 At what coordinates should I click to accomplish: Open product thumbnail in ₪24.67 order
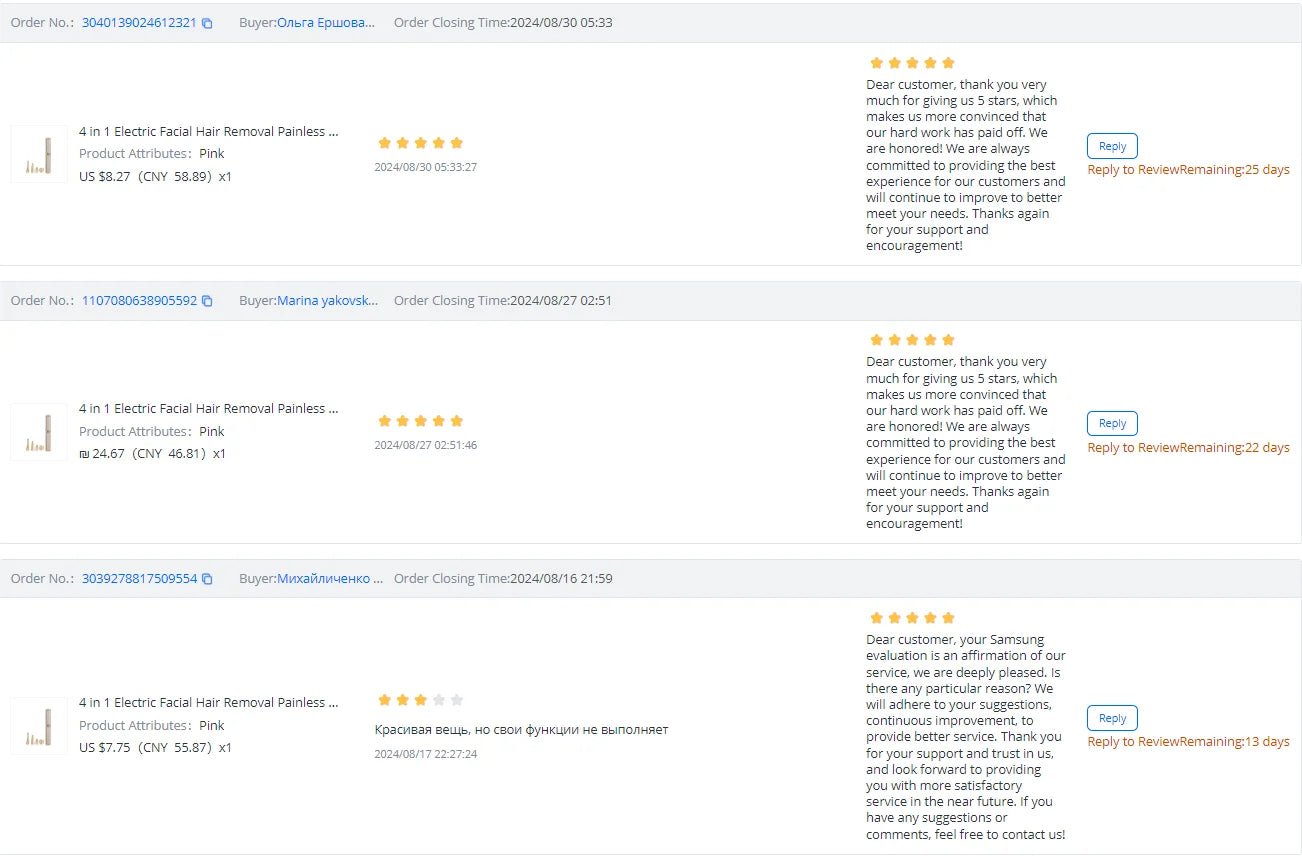coord(39,432)
